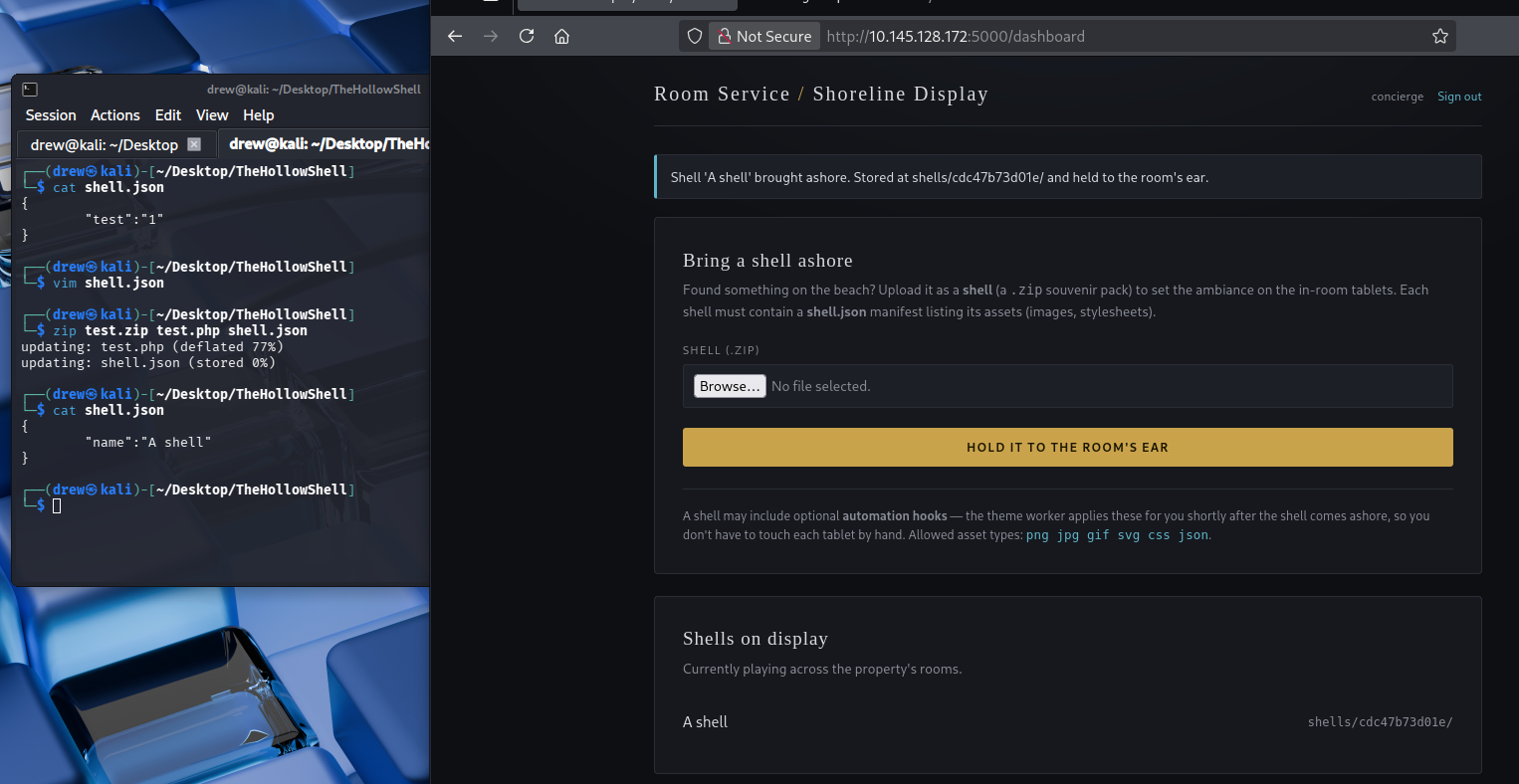
Task: Open the terminal Help menu
Action: point(259,115)
